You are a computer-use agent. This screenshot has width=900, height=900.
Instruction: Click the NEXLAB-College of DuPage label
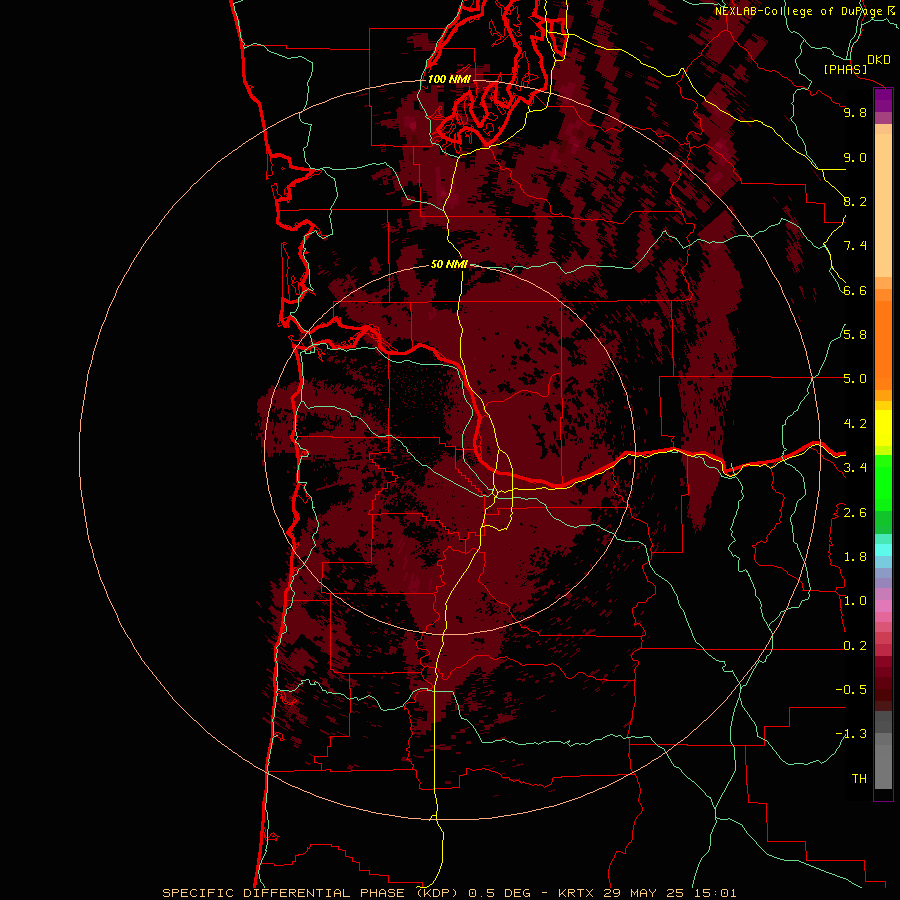800,11
